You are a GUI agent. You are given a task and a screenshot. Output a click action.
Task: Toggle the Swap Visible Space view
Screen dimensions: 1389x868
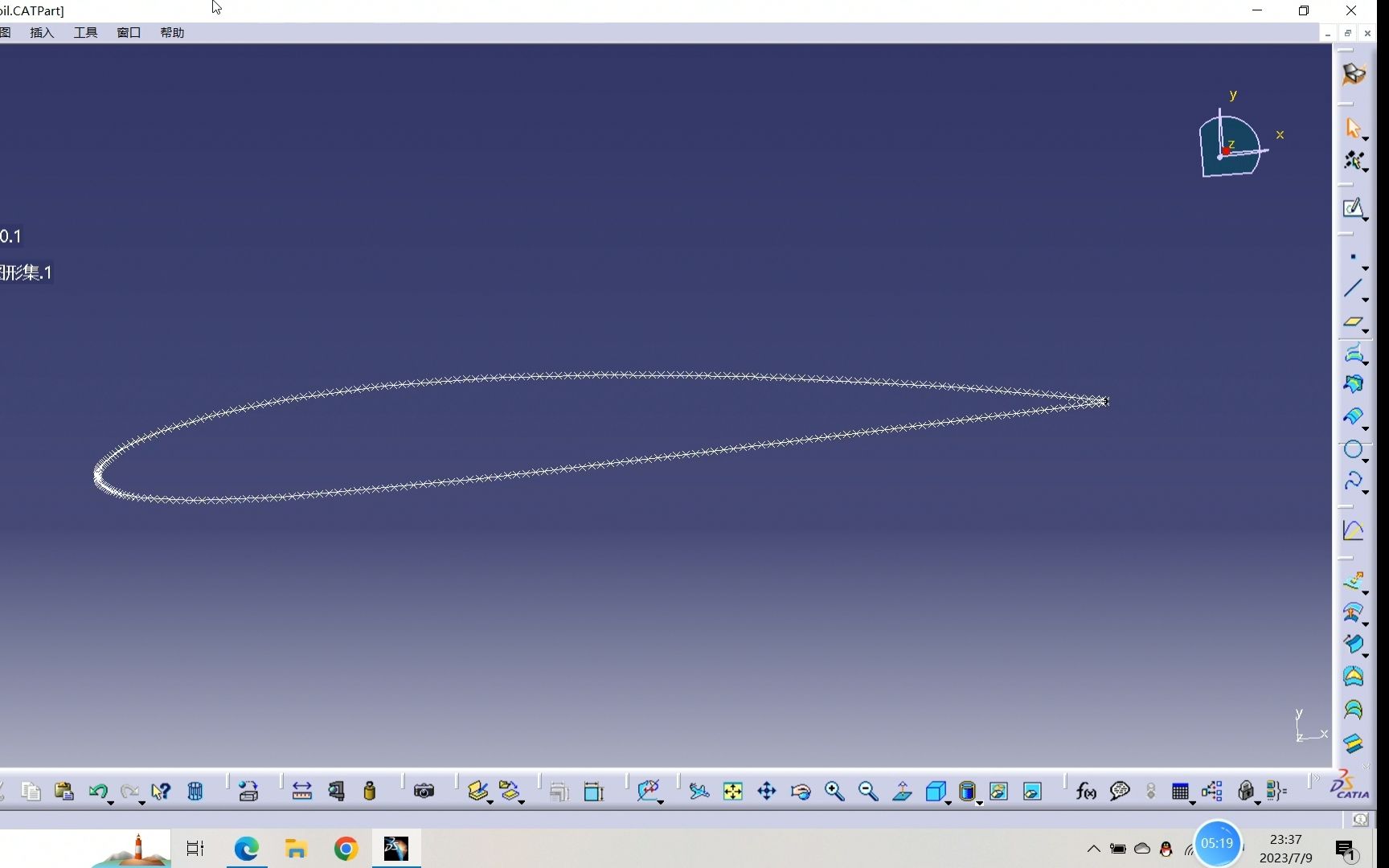point(1031,791)
